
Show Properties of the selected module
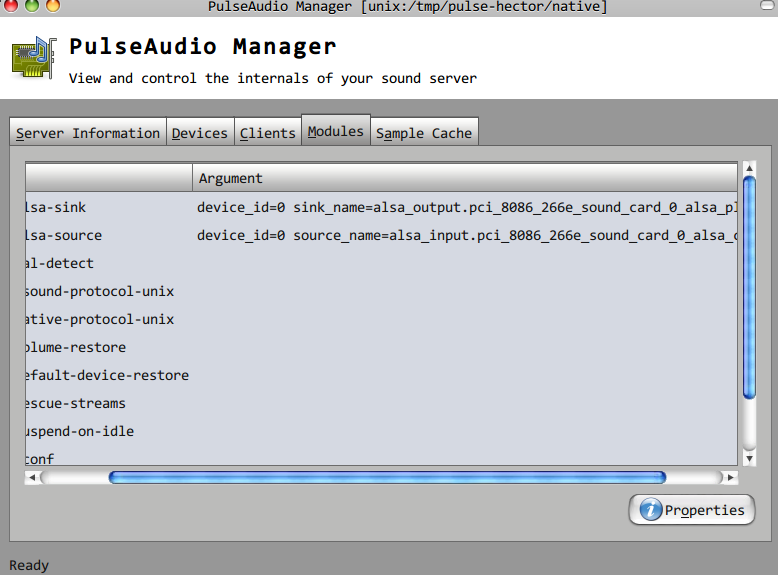[692, 510]
